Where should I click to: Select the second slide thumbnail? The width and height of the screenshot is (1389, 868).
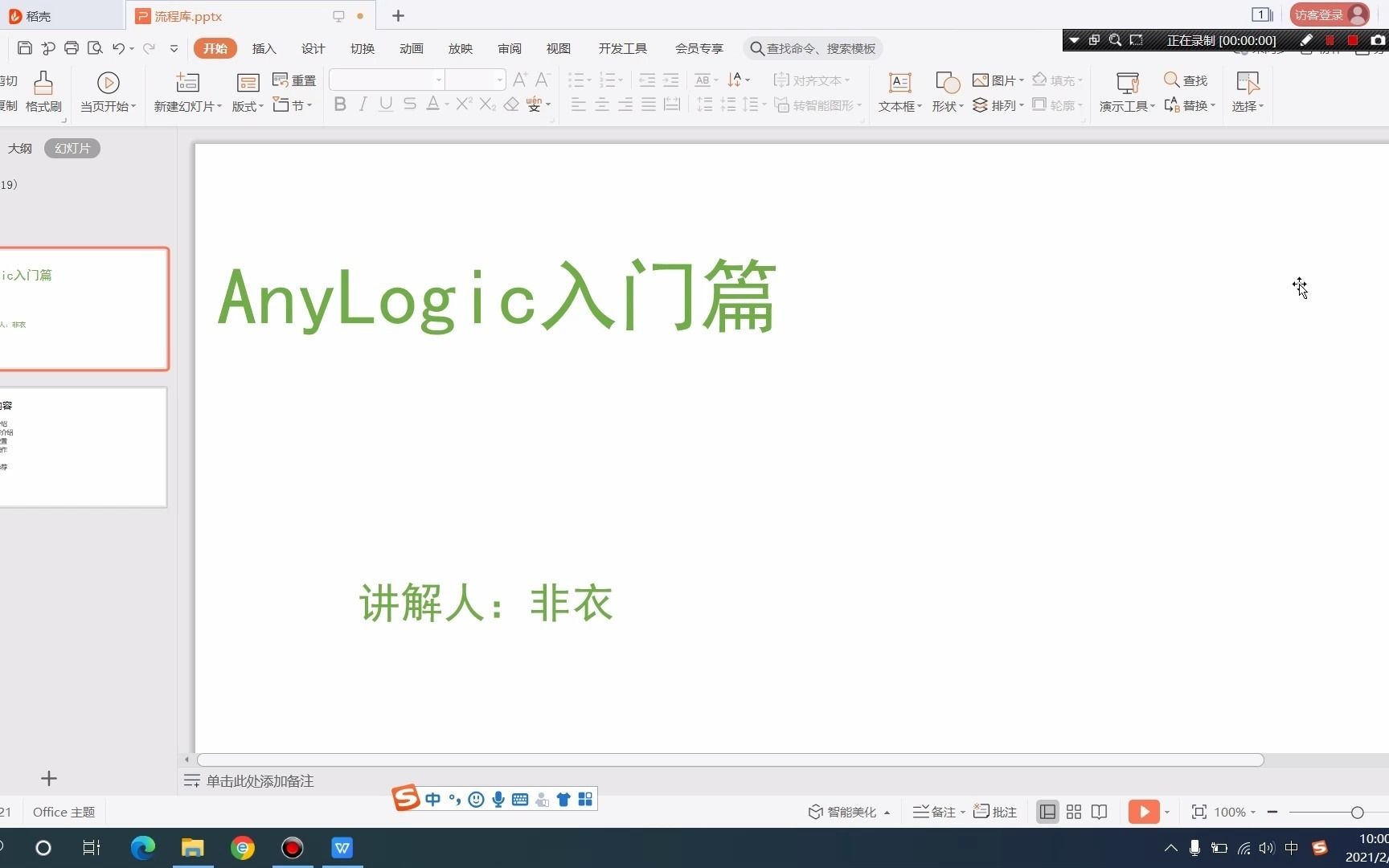(83, 447)
